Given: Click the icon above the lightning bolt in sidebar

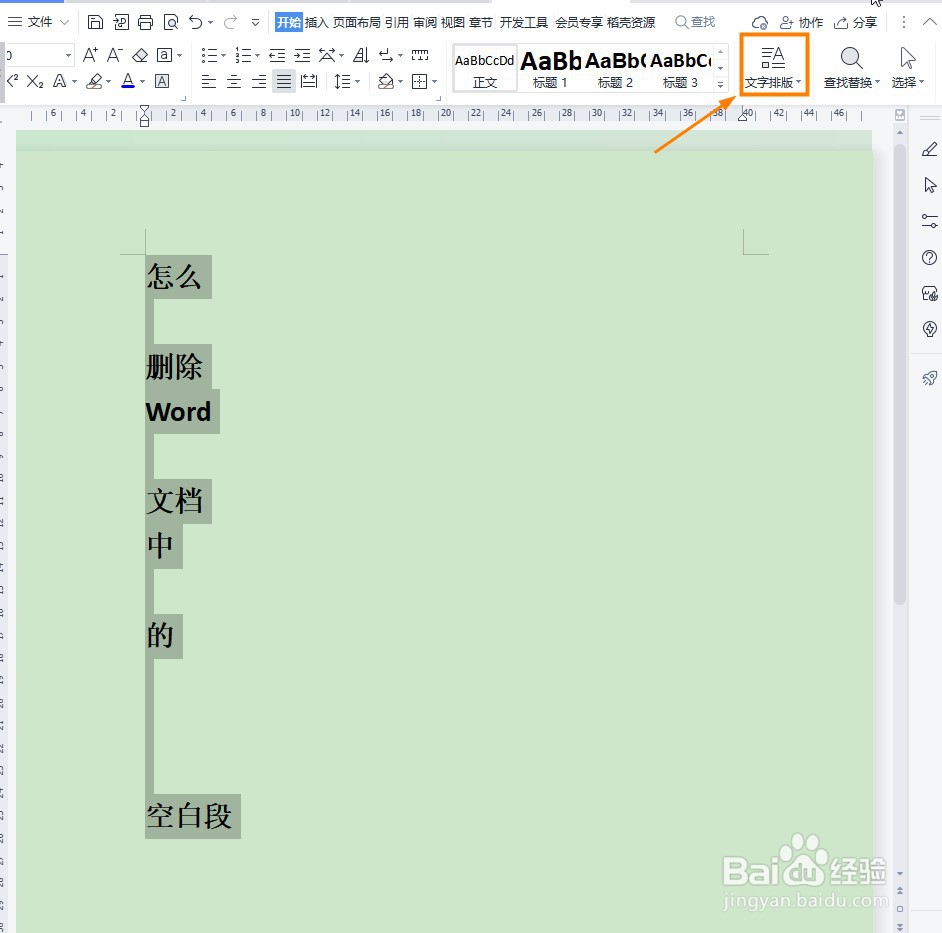Looking at the screenshot, I should coord(929,293).
